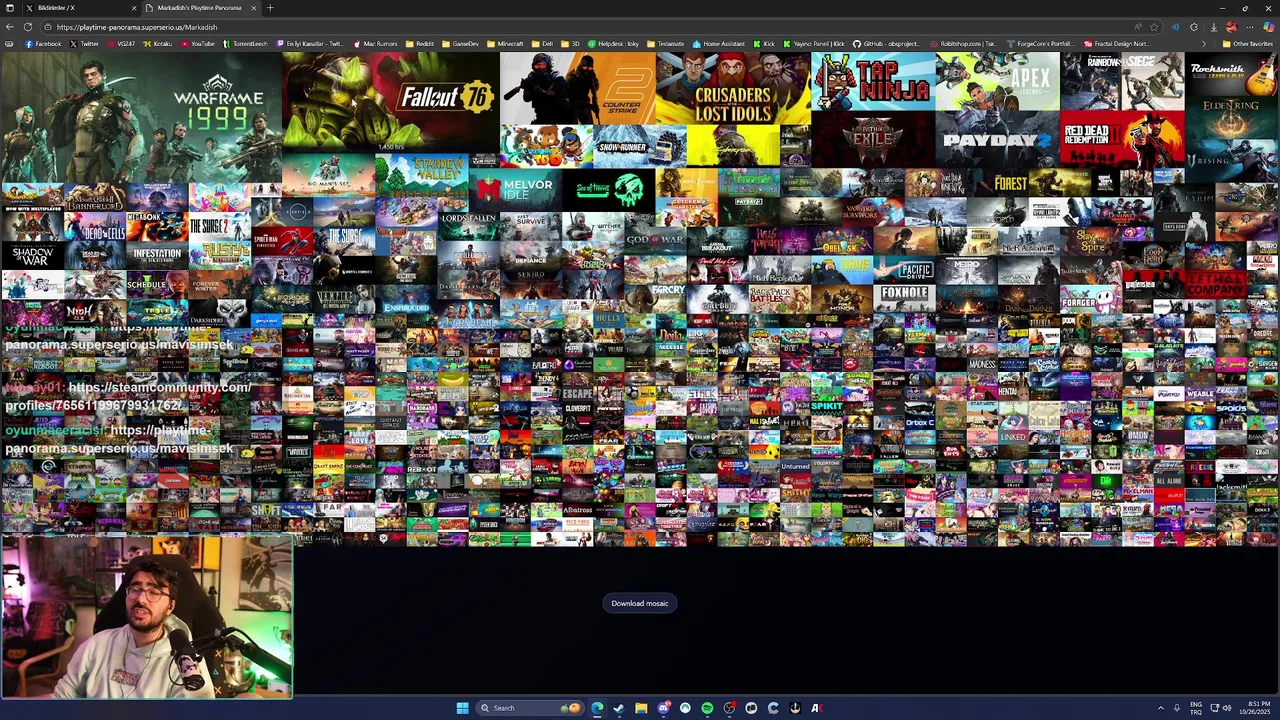Select the Tap Ninja game tile

pos(873,82)
